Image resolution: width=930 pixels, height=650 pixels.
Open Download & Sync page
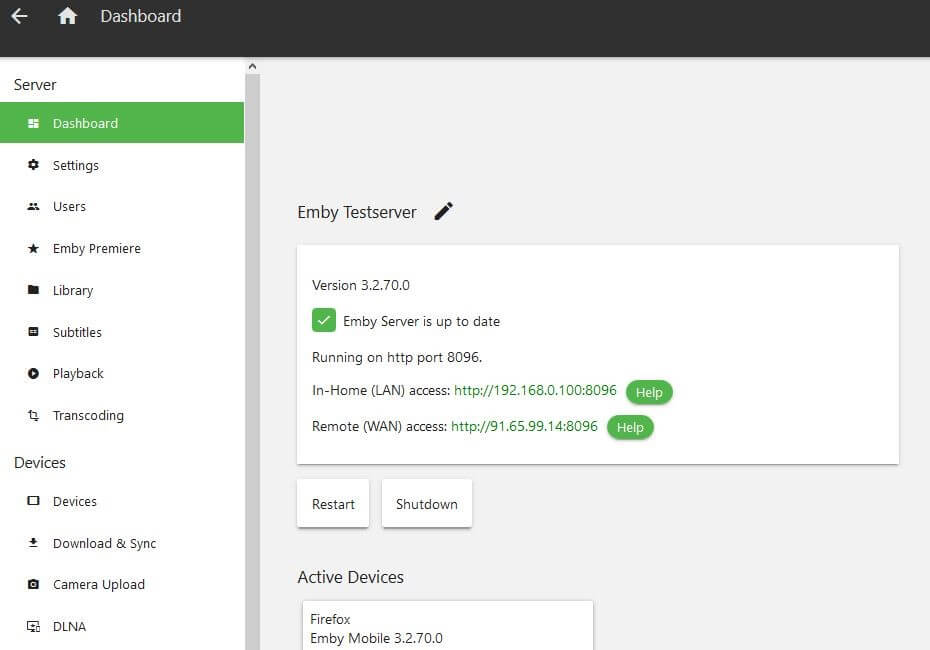point(122,543)
